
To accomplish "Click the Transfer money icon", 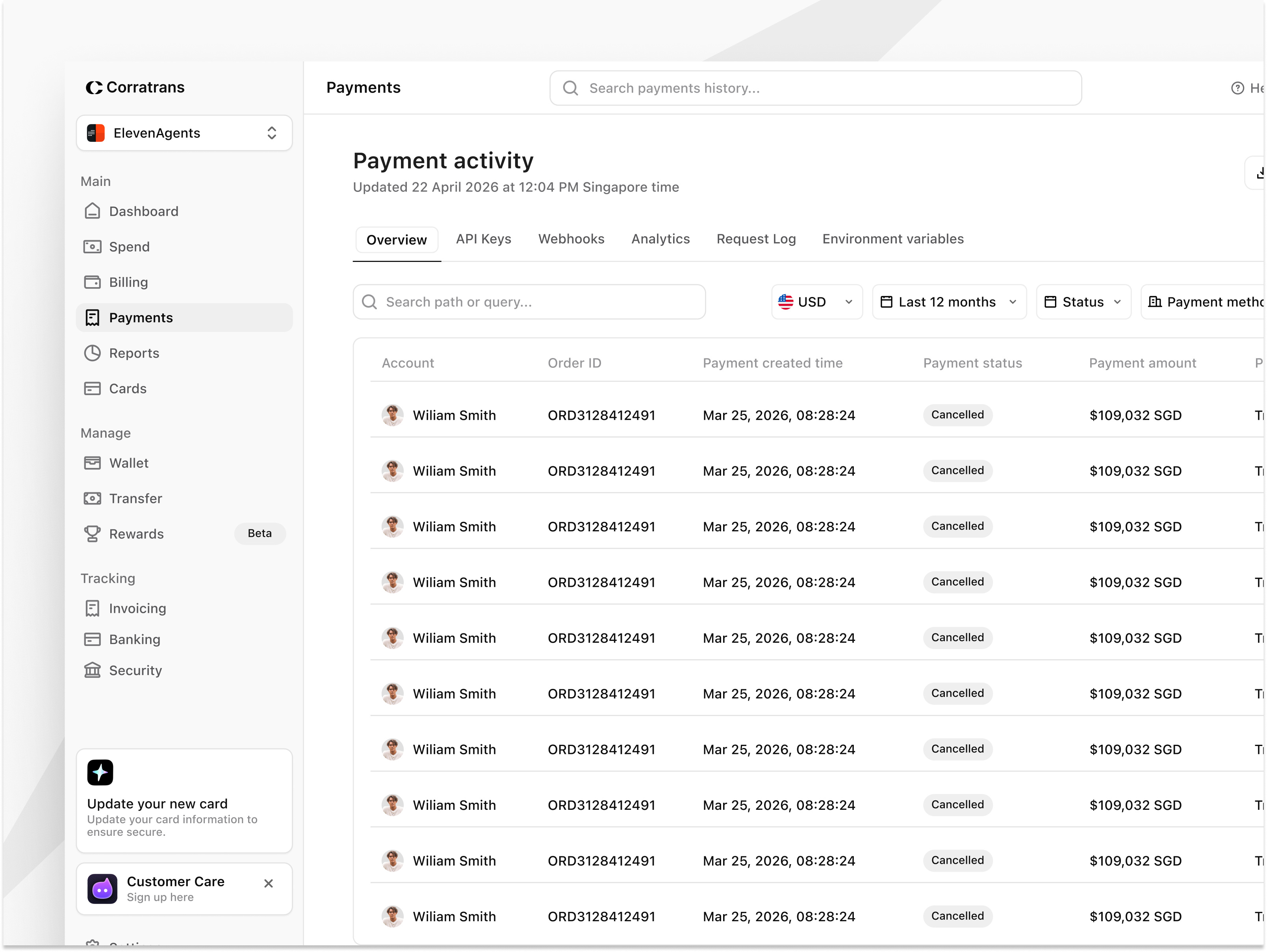I will point(92,499).
